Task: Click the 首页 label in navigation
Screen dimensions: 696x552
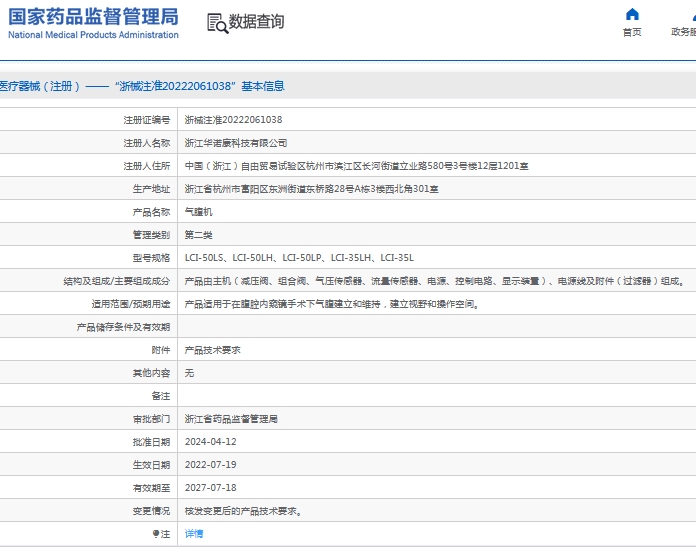Action: pos(632,32)
